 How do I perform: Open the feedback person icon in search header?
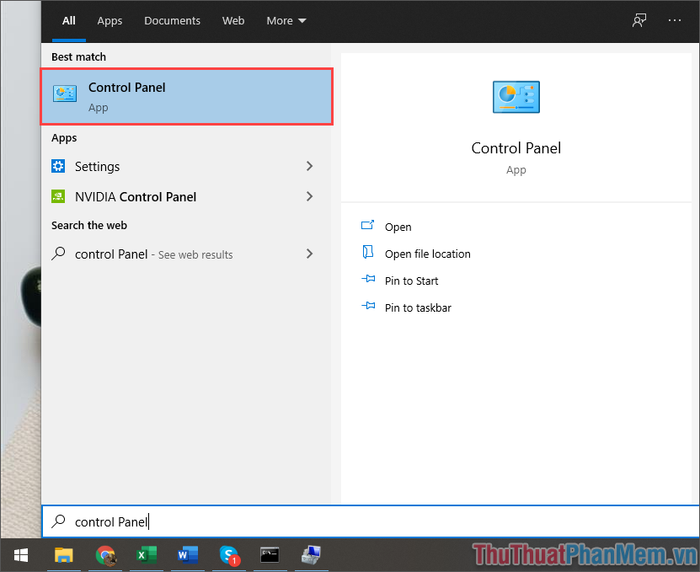click(639, 20)
